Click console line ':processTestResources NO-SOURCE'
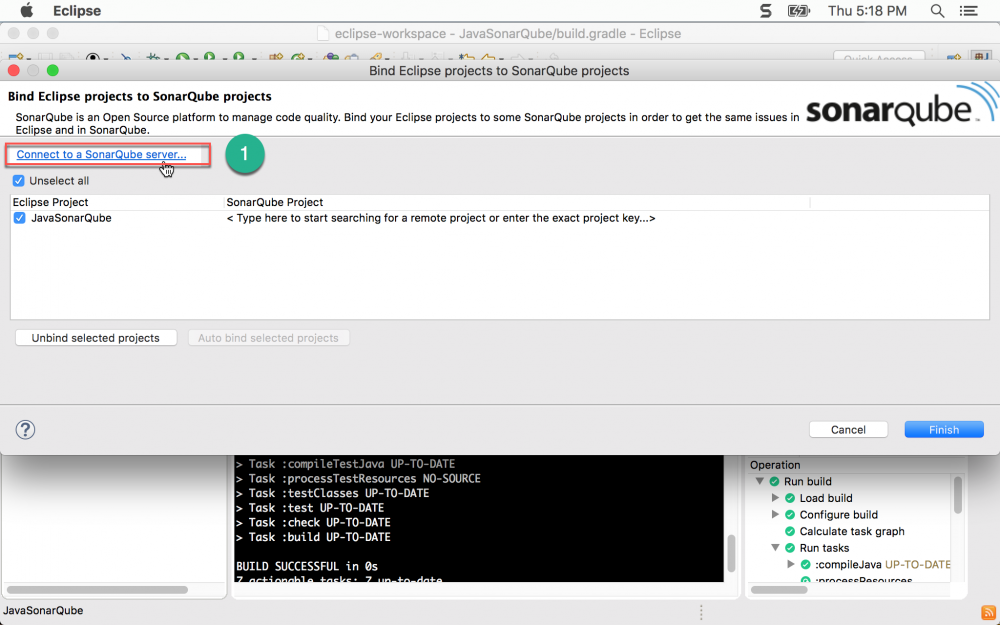Image resolution: width=1000 pixels, height=625 pixels. [358, 478]
